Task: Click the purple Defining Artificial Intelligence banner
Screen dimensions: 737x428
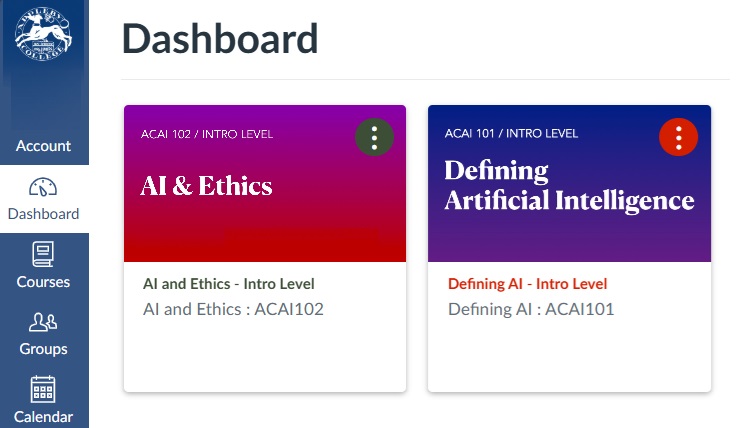Action: [x=569, y=235]
